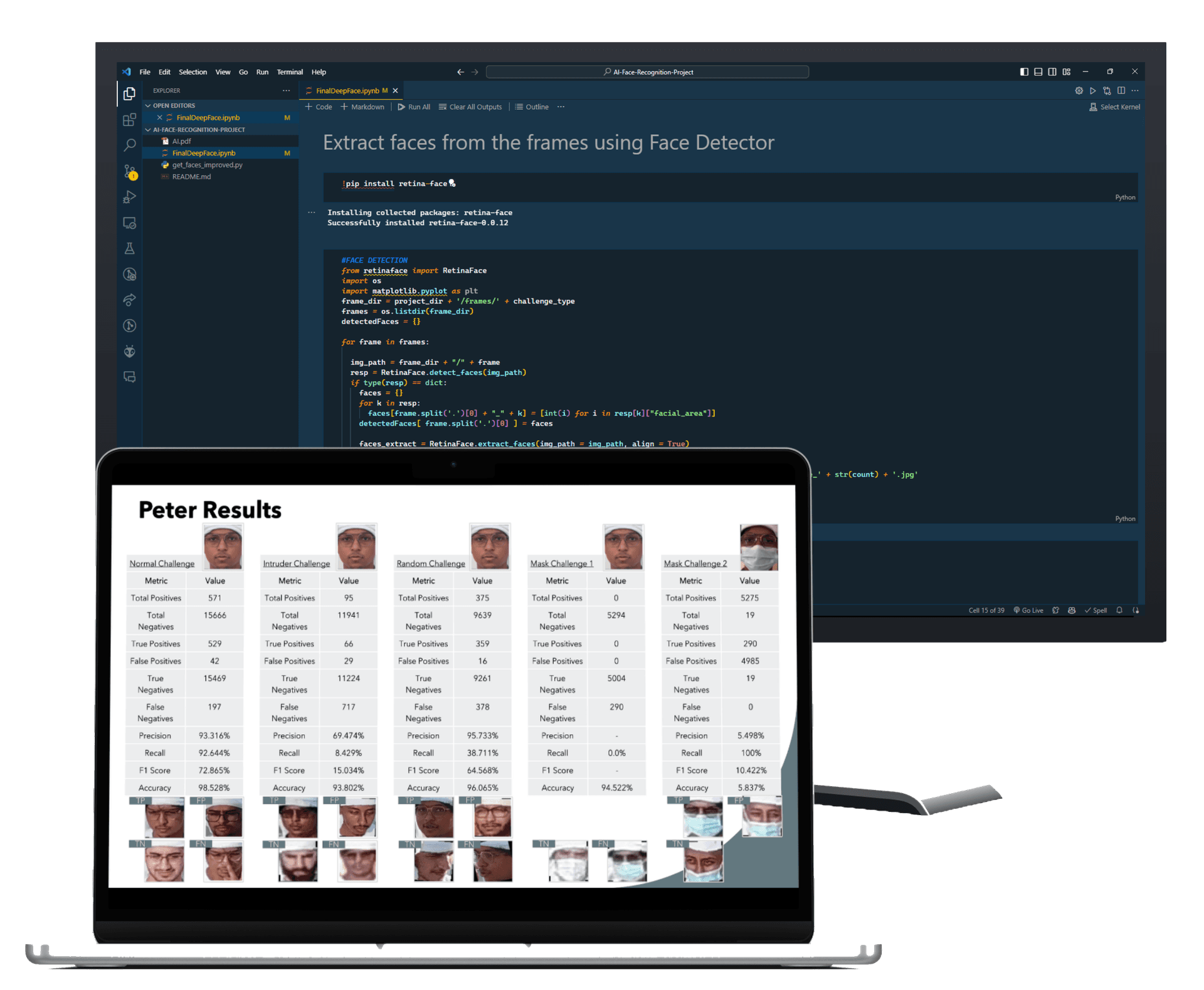
Task: Open the notebook Outline
Action: coord(532,107)
